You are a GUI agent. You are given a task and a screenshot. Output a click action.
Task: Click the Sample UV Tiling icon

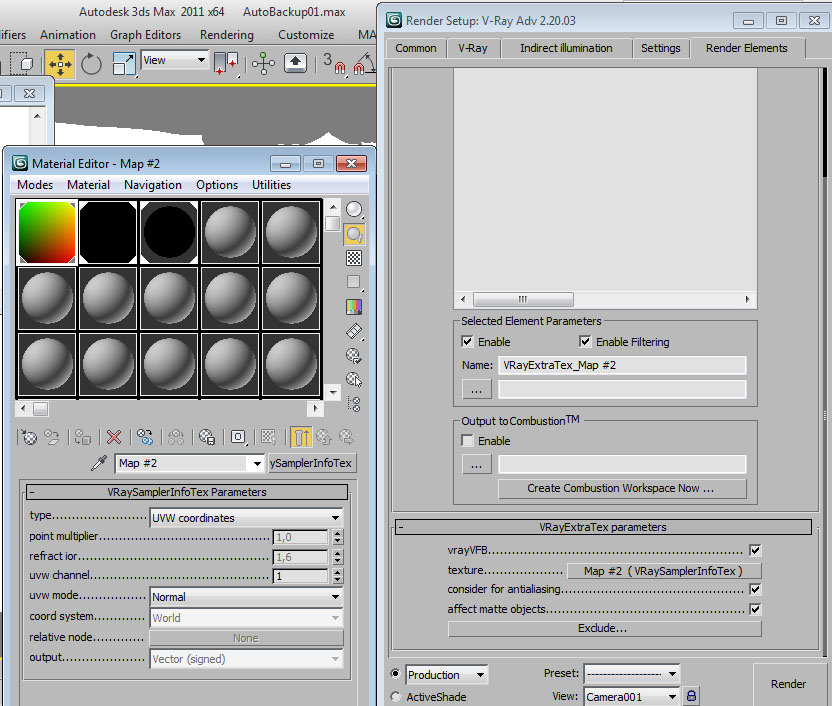pyautogui.click(x=353, y=282)
